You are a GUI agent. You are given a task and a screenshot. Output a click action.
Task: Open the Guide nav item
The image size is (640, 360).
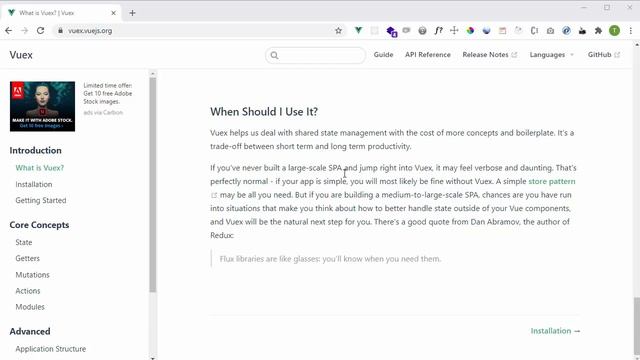[383, 55]
